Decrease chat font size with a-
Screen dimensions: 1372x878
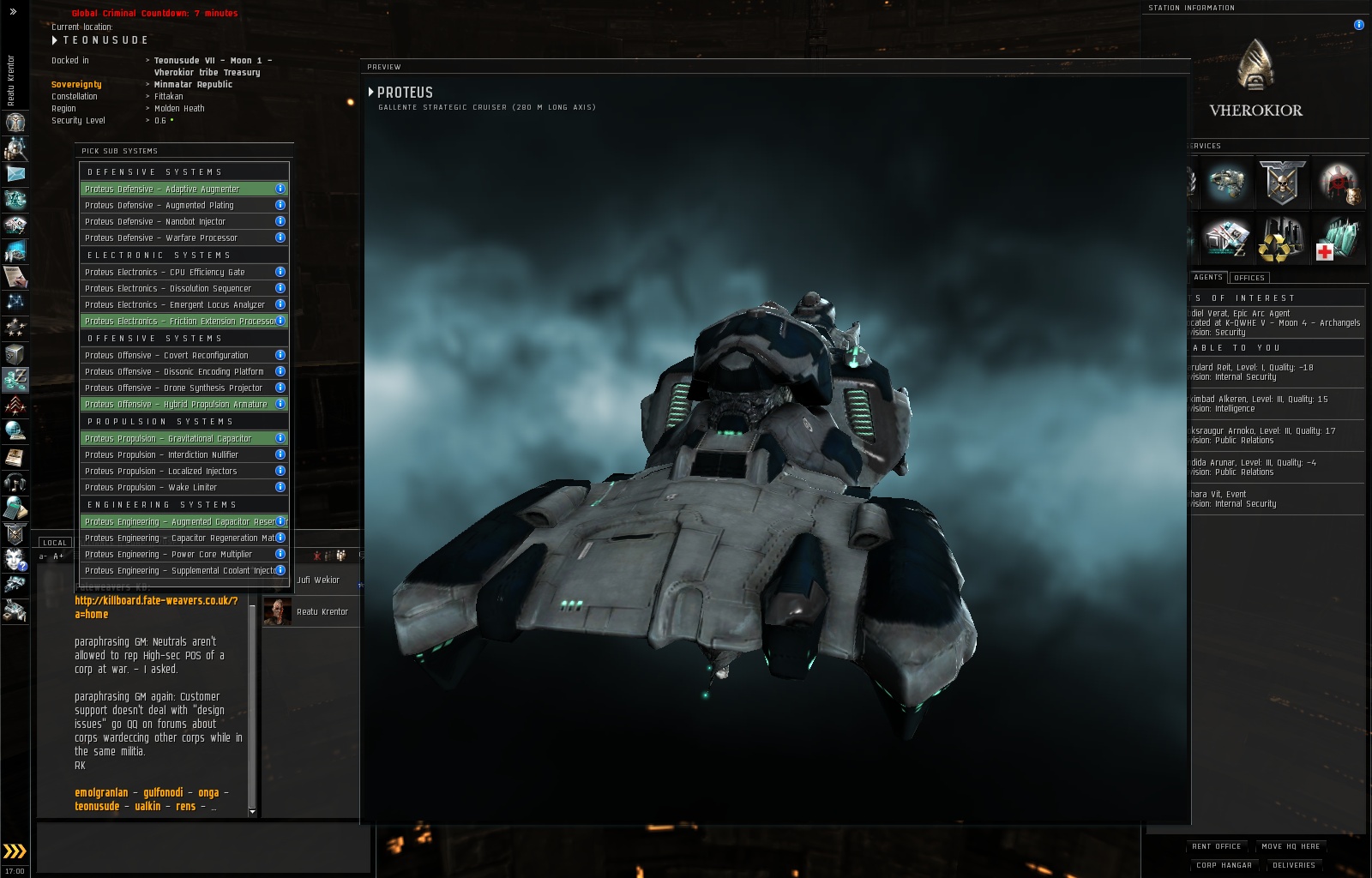[x=43, y=556]
